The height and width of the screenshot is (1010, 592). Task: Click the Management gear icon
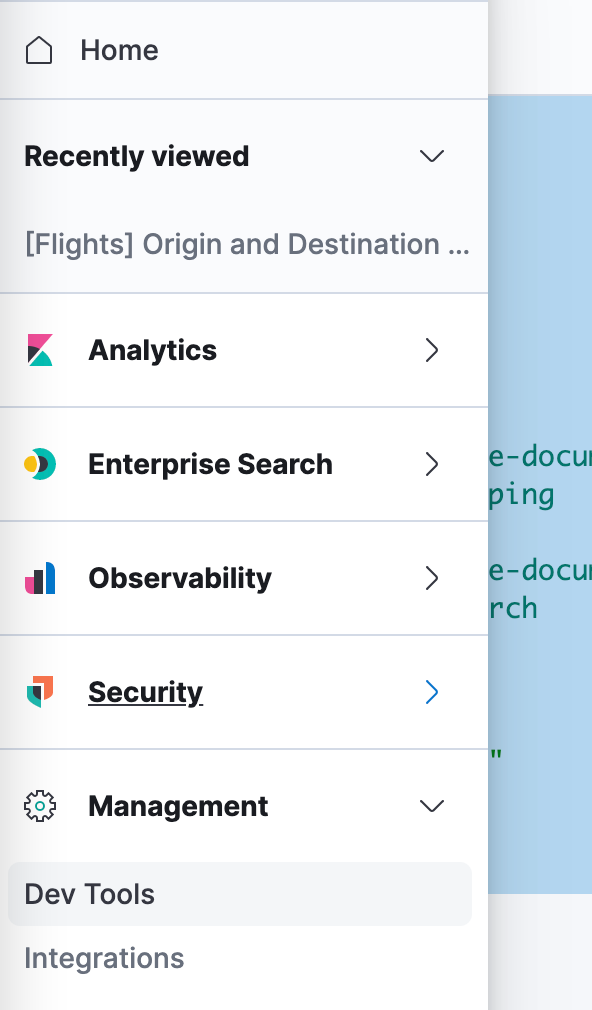pyautogui.click(x=40, y=806)
